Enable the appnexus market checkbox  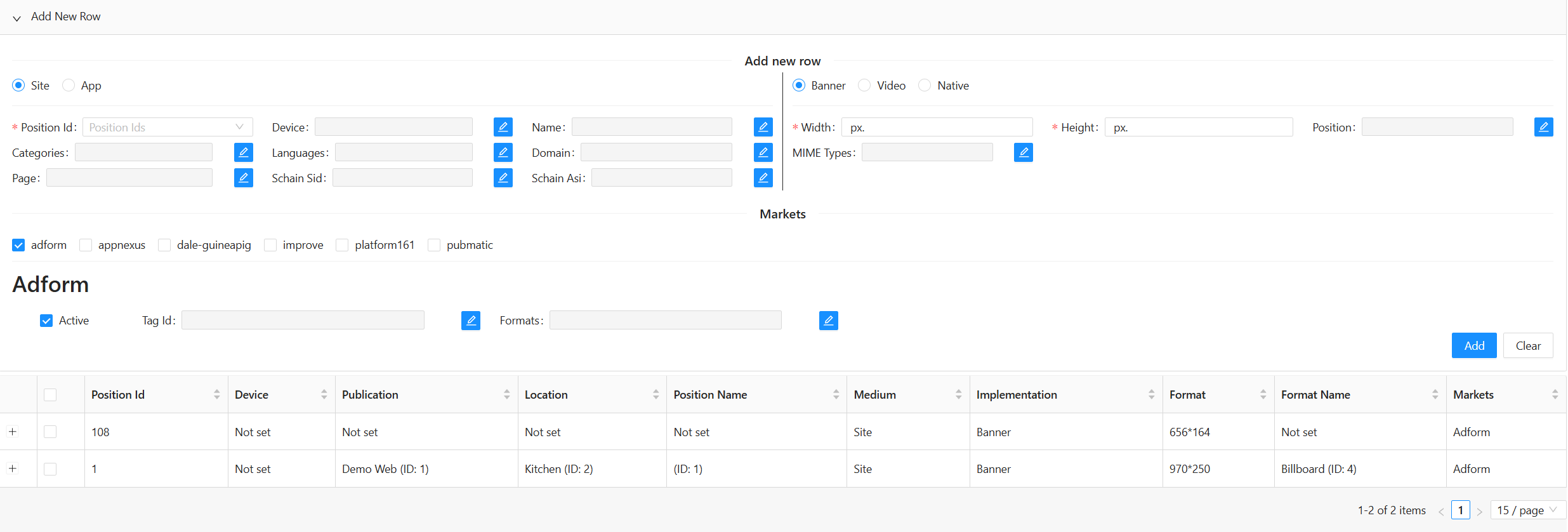[86, 245]
